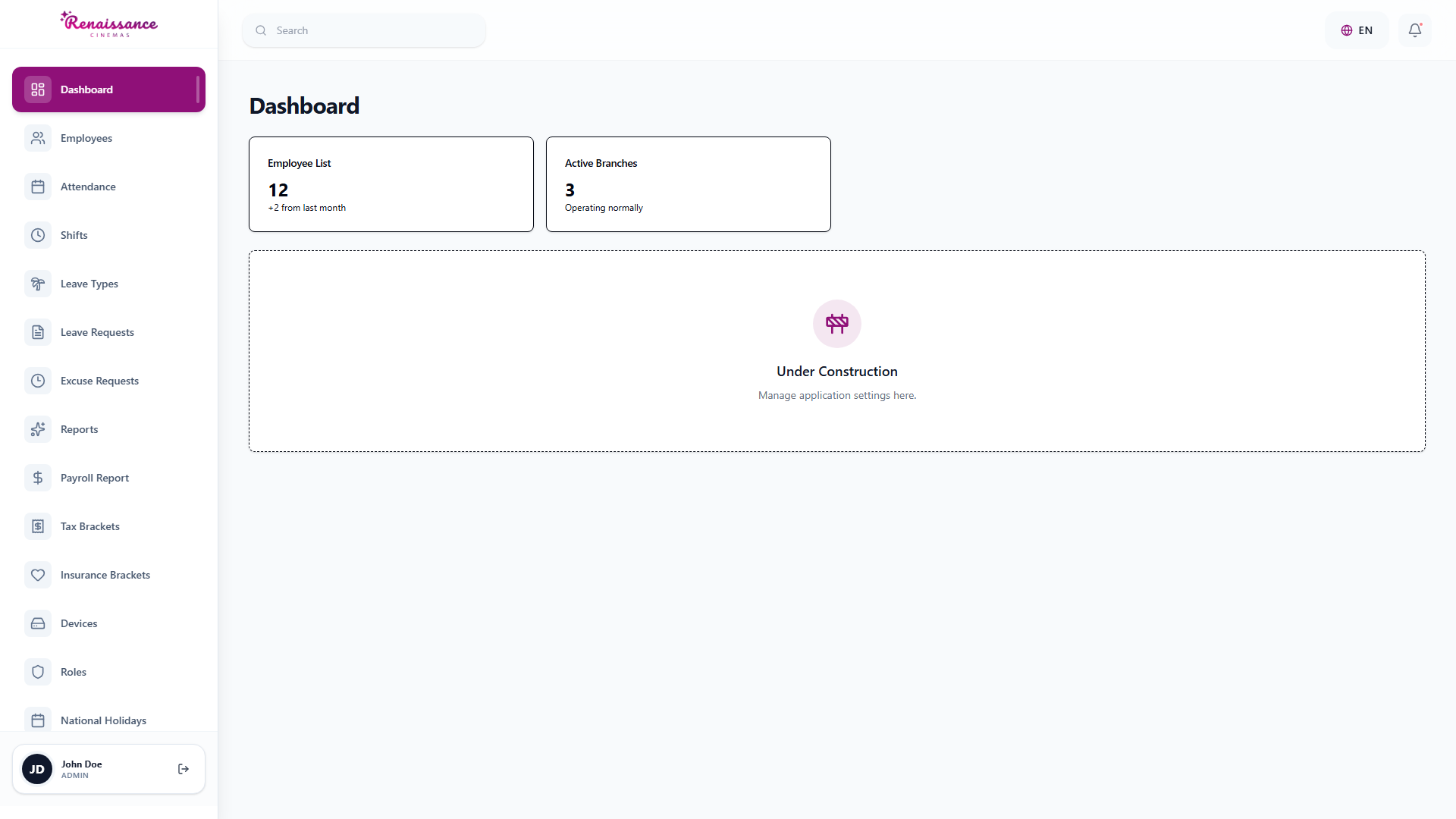Click the notification bell icon
Image resolution: width=1456 pixels, height=819 pixels.
[x=1415, y=30]
